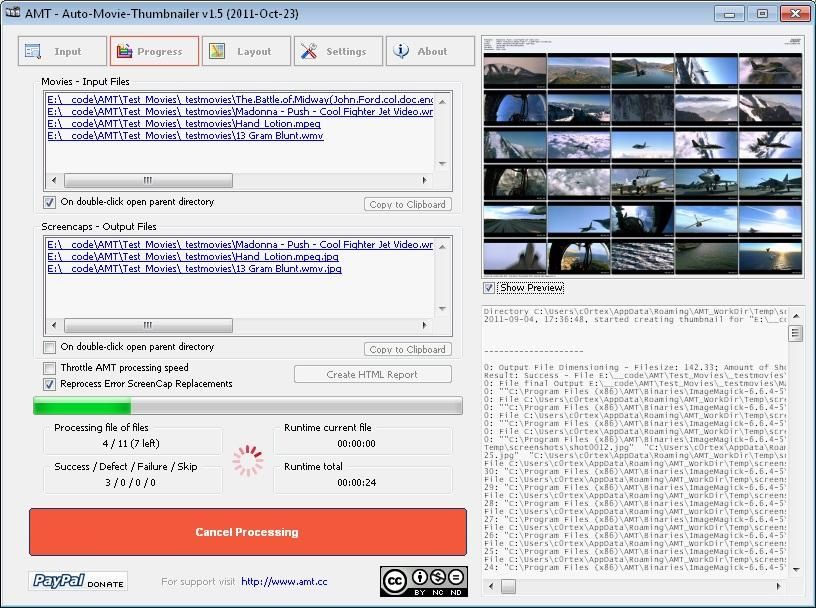Toggle Reprocess Error ScreenCap Replacements

[x=50, y=384]
